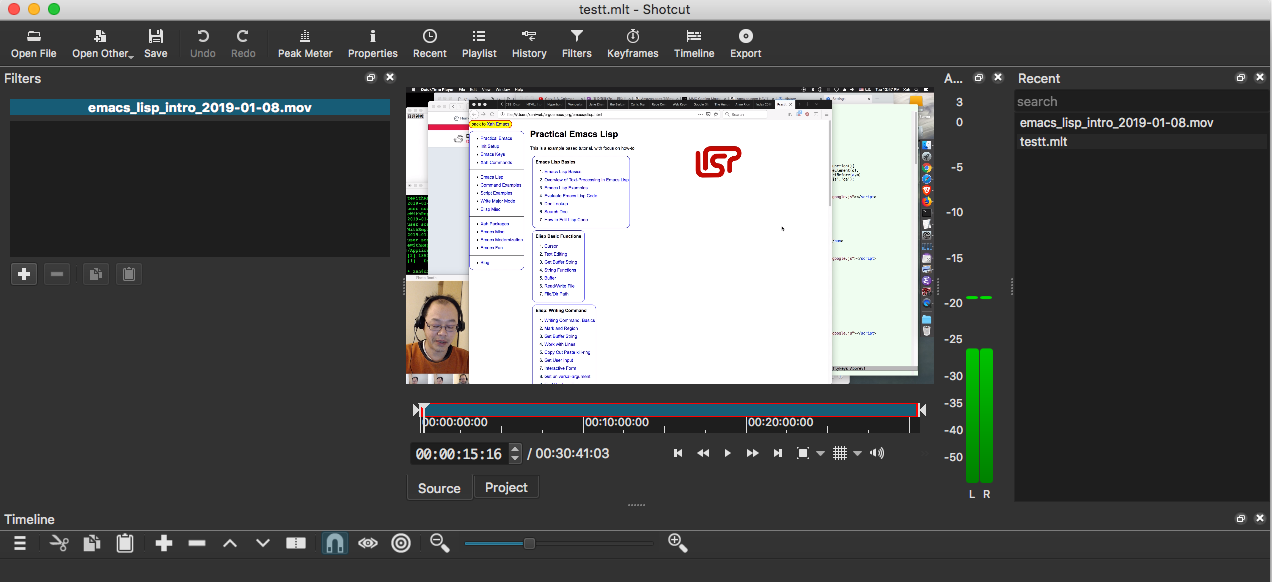The height and width of the screenshot is (582, 1272).
Task: Click the 00:10:00:00 mark on scrub bar
Action: [616, 423]
